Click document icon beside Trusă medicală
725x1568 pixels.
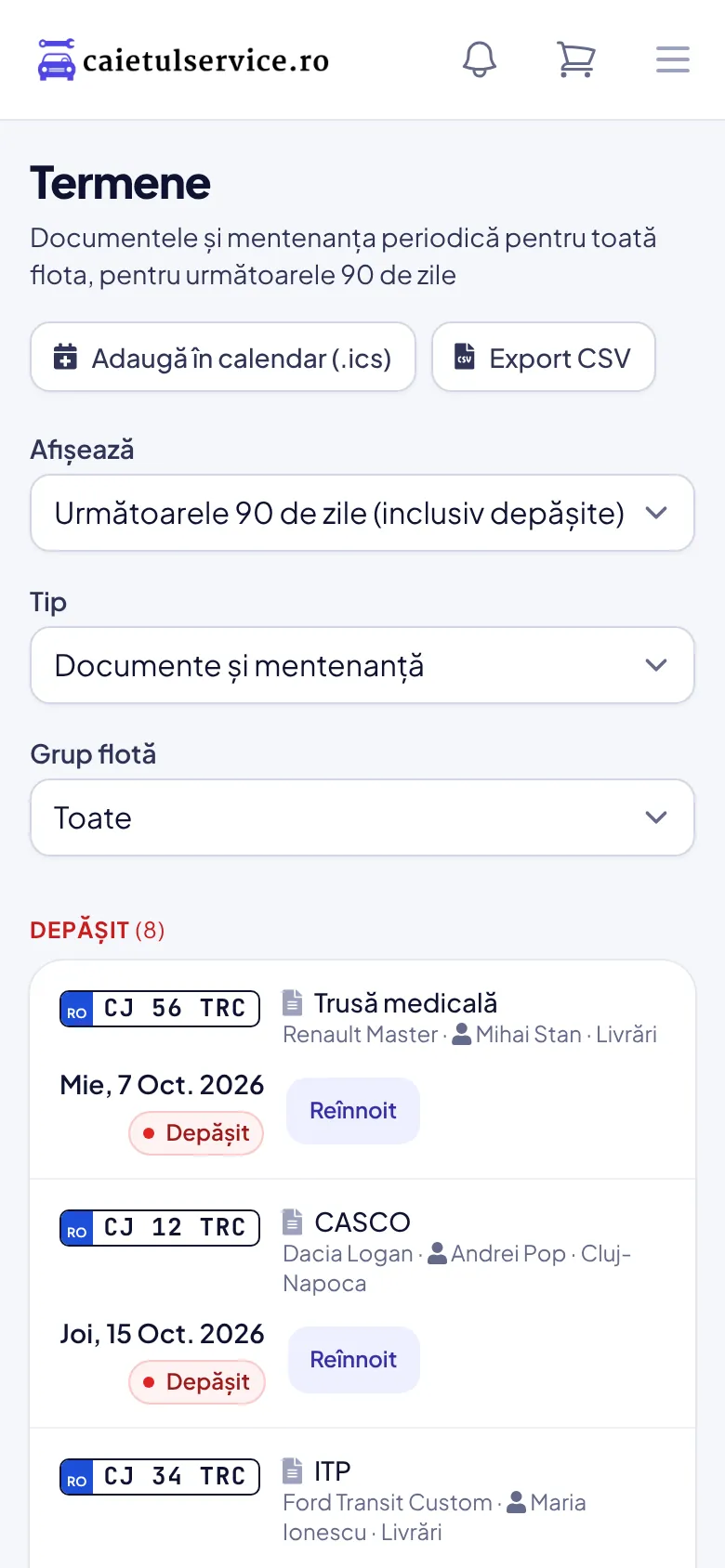click(x=292, y=1002)
